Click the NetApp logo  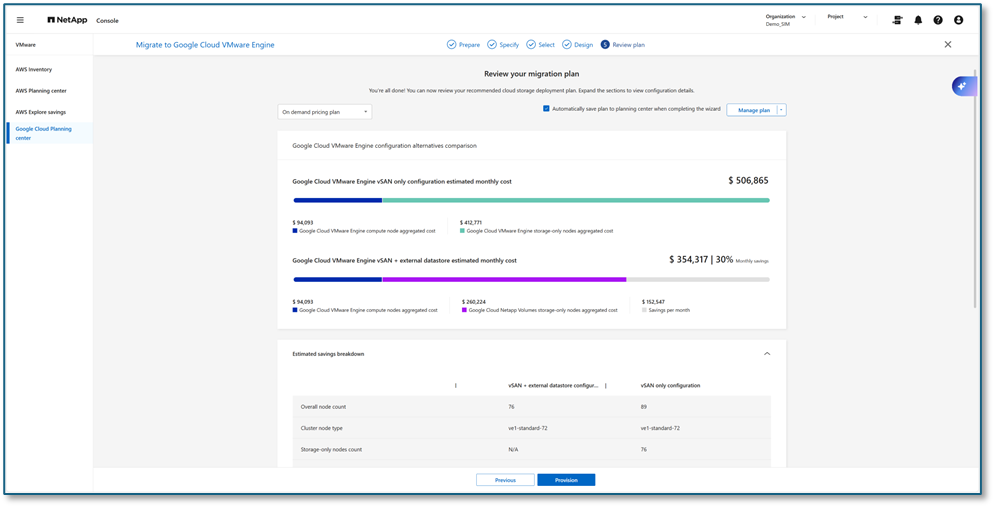(x=67, y=20)
